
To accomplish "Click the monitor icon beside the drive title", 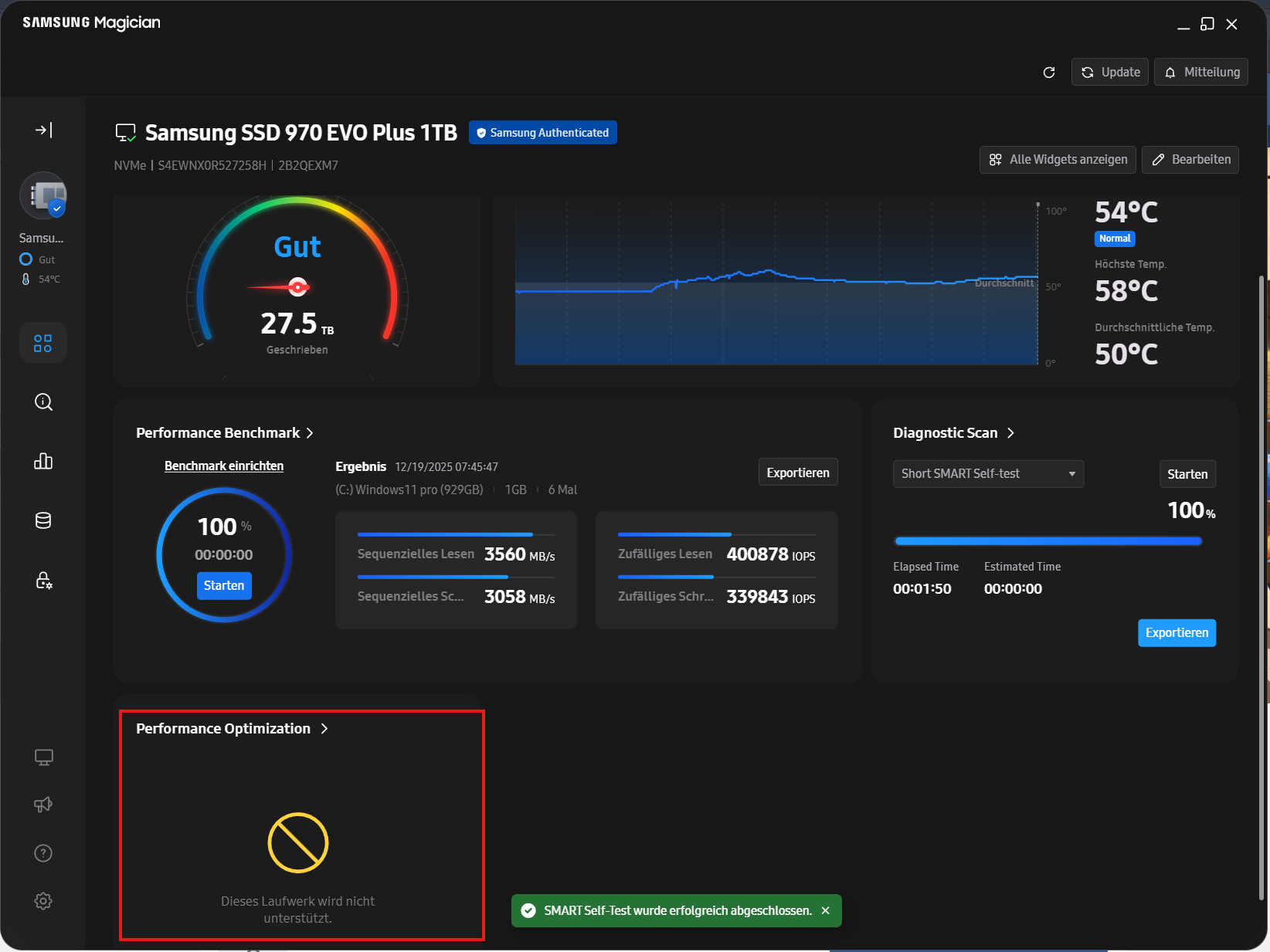I will coord(125,133).
